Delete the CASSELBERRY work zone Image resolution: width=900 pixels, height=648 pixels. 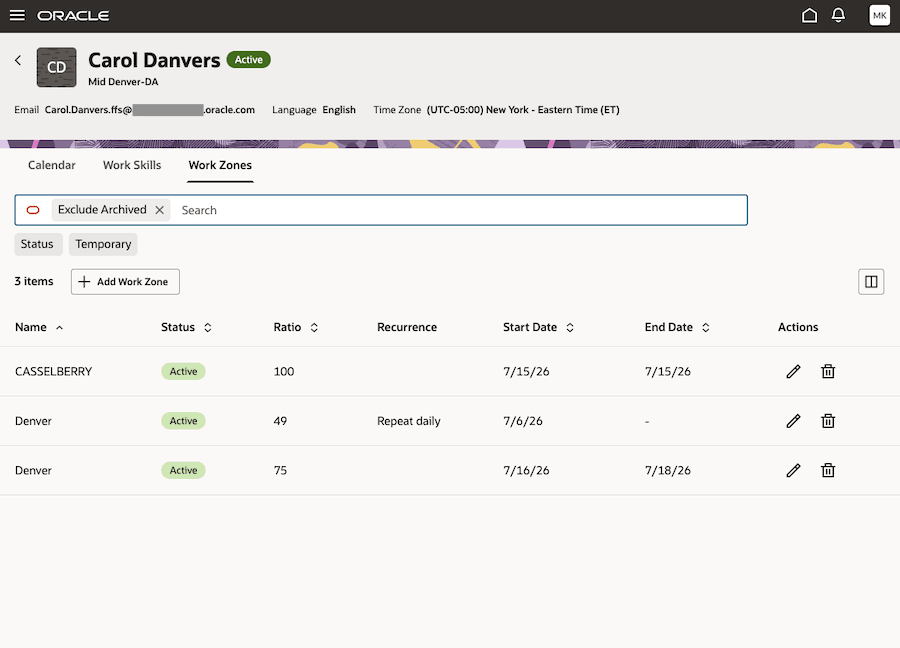(828, 372)
